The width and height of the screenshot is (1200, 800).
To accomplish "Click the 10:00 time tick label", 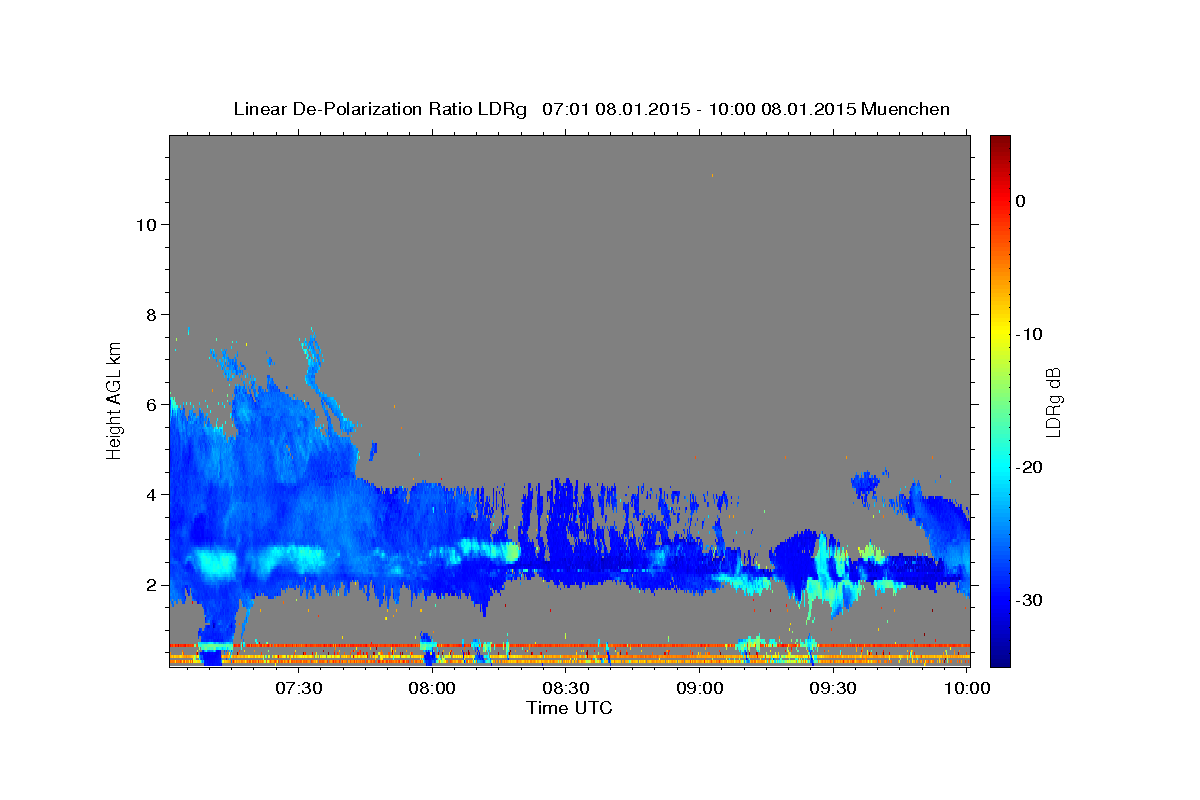I will (x=967, y=688).
